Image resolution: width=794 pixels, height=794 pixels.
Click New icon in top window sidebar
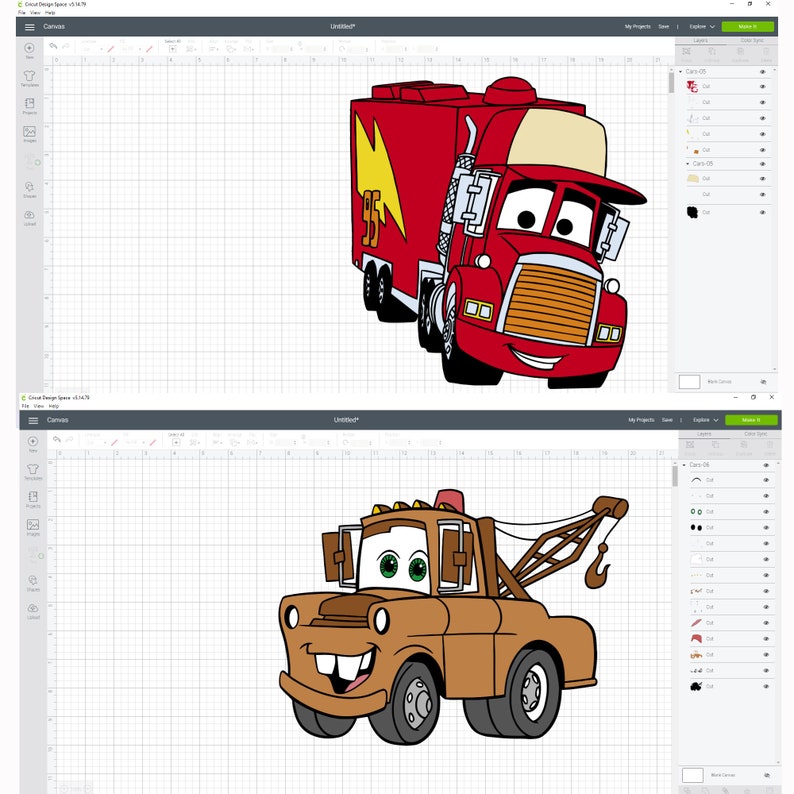tap(29, 50)
